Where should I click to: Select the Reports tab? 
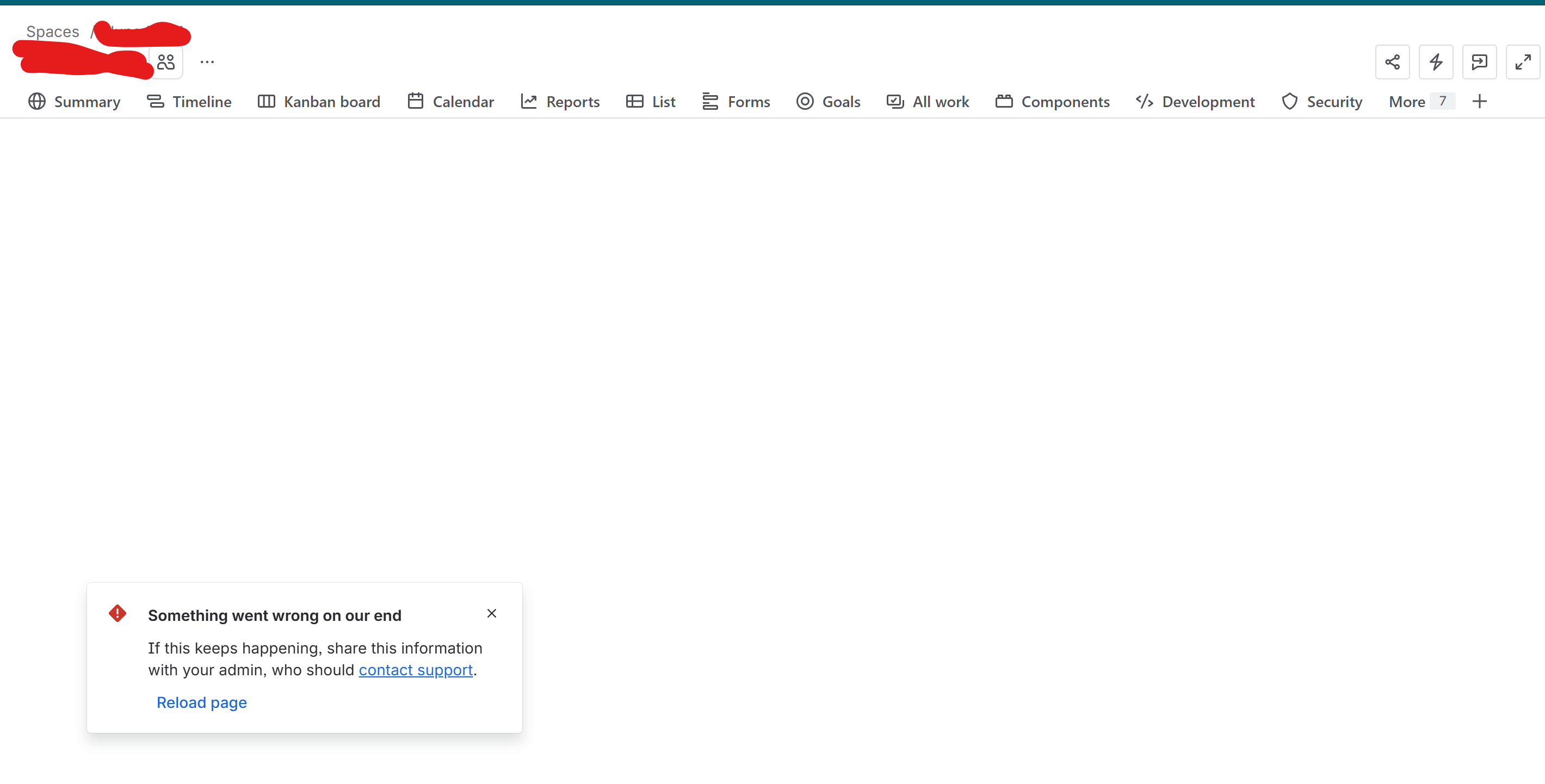tap(560, 102)
